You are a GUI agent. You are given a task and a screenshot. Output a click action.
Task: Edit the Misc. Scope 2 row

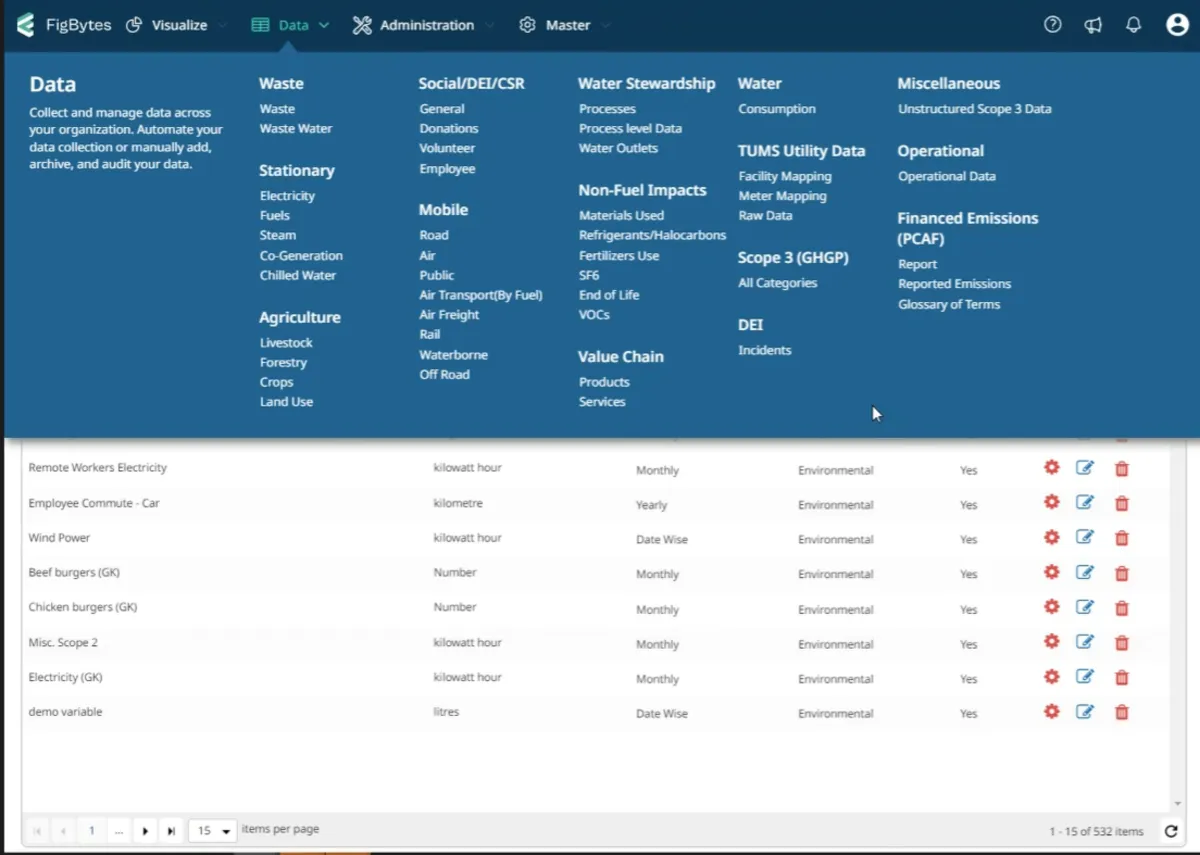click(x=1085, y=642)
